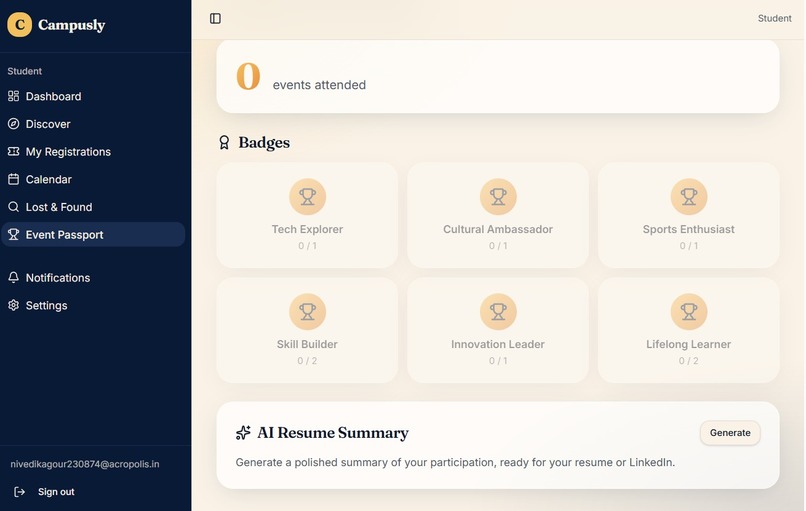Viewport: 806px width, 511px height.
Task: Click the Sports Enthusiast 0 / 1 progress
Action: point(689,246)
